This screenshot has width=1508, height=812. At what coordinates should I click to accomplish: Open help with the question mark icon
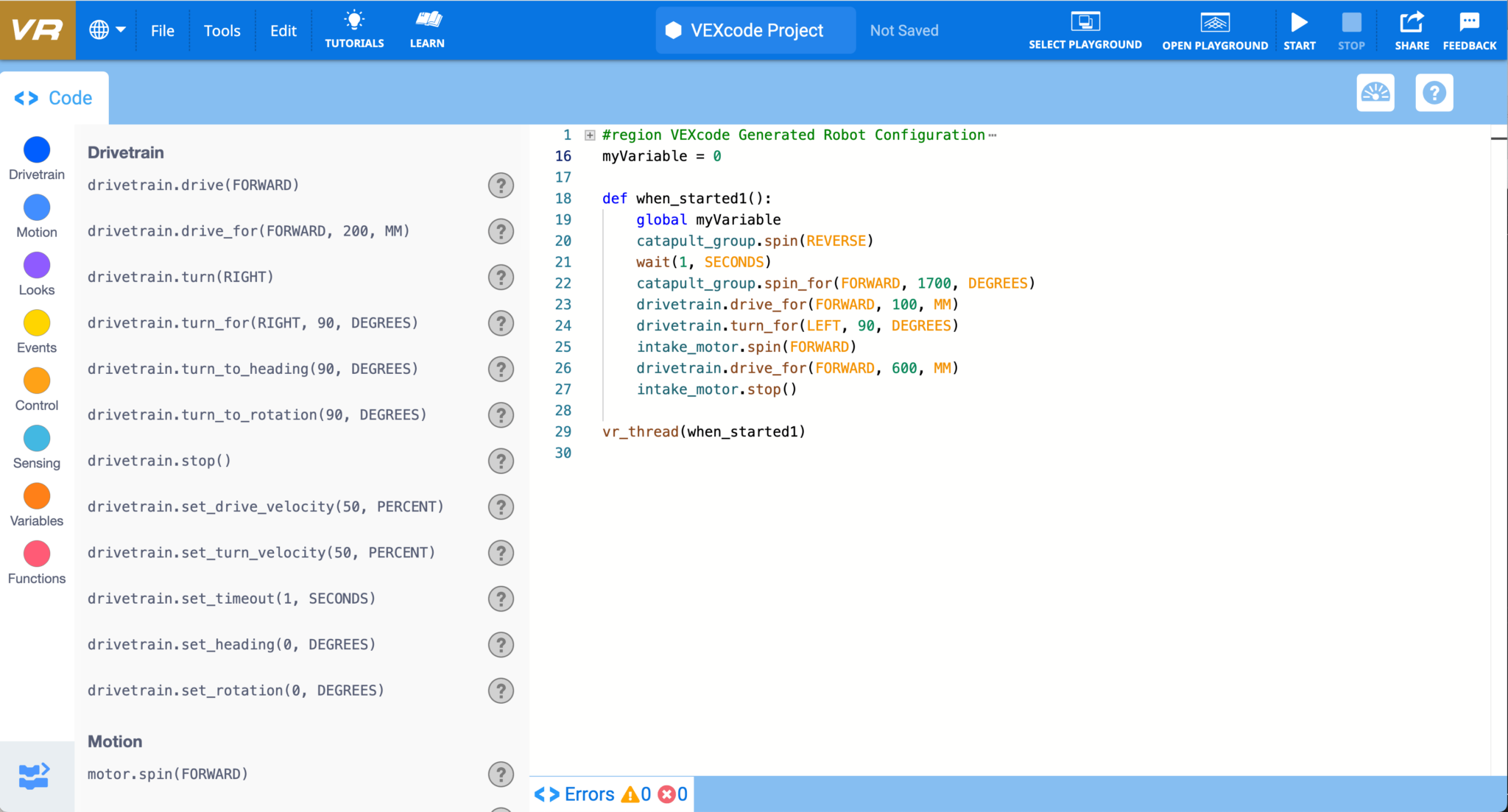(x=1433, y=93)
